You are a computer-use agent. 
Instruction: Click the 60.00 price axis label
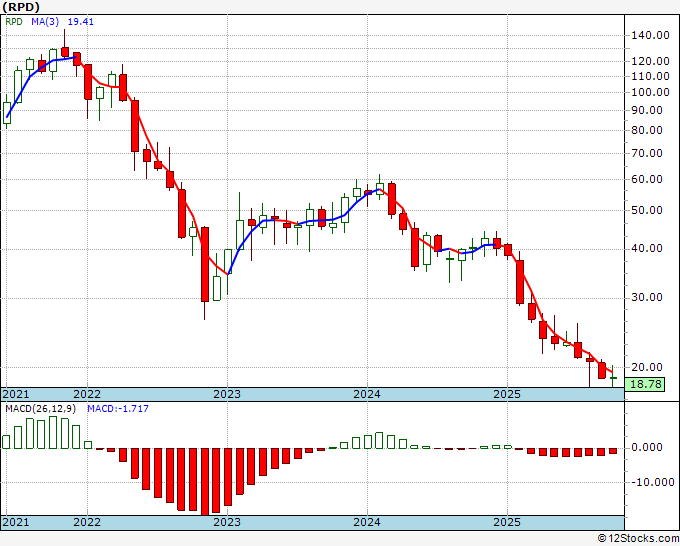(x=647, y=179)
